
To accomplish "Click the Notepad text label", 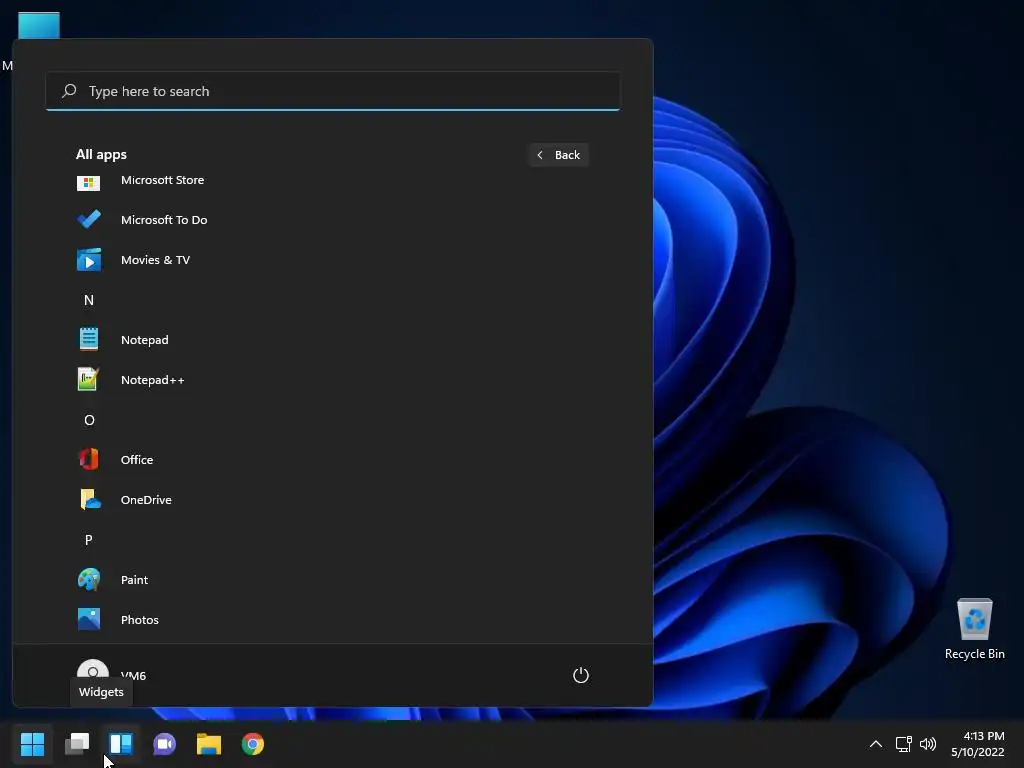I will coord(144,340).
